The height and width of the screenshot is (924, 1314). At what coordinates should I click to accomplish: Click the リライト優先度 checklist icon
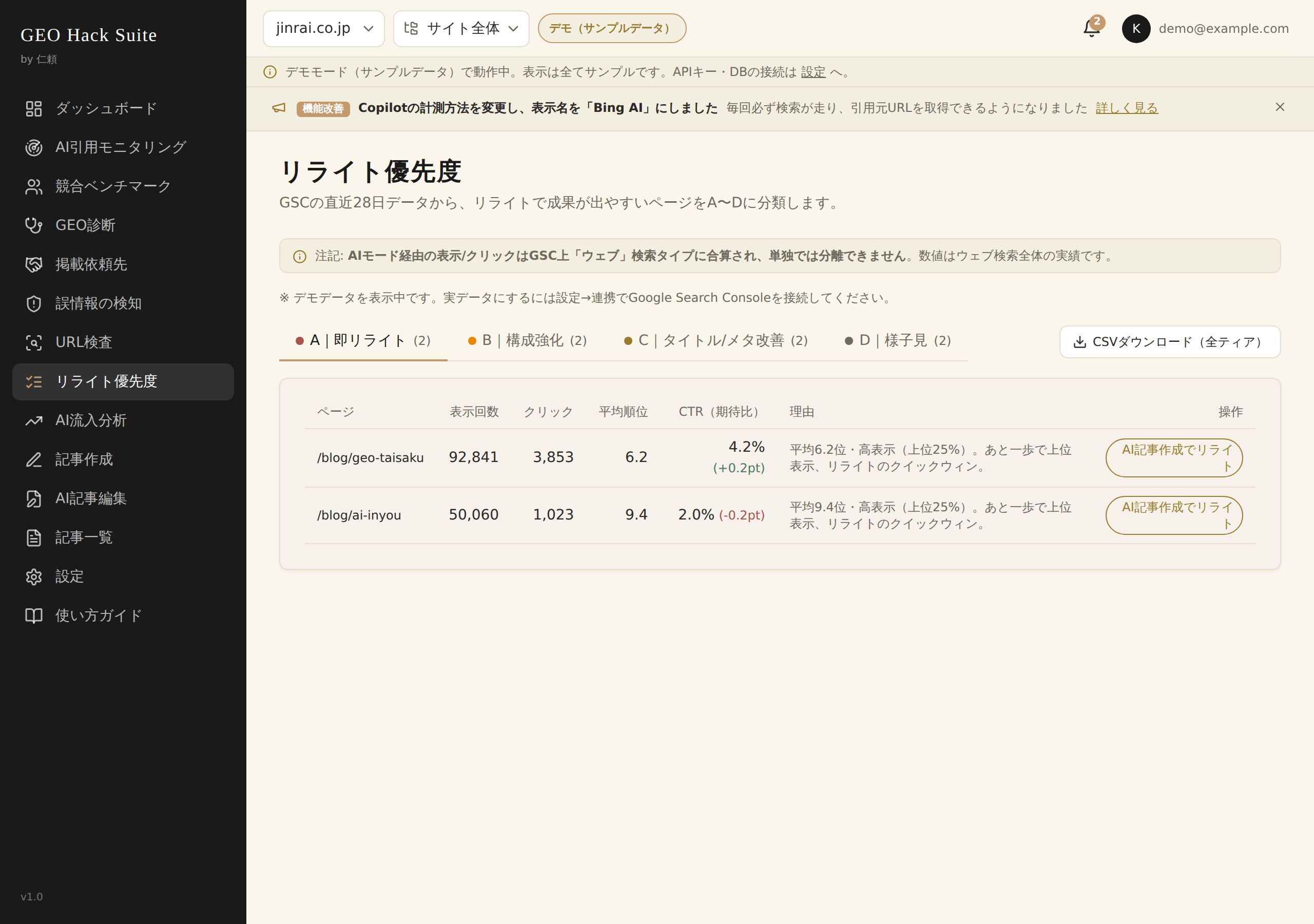[34, 382]
